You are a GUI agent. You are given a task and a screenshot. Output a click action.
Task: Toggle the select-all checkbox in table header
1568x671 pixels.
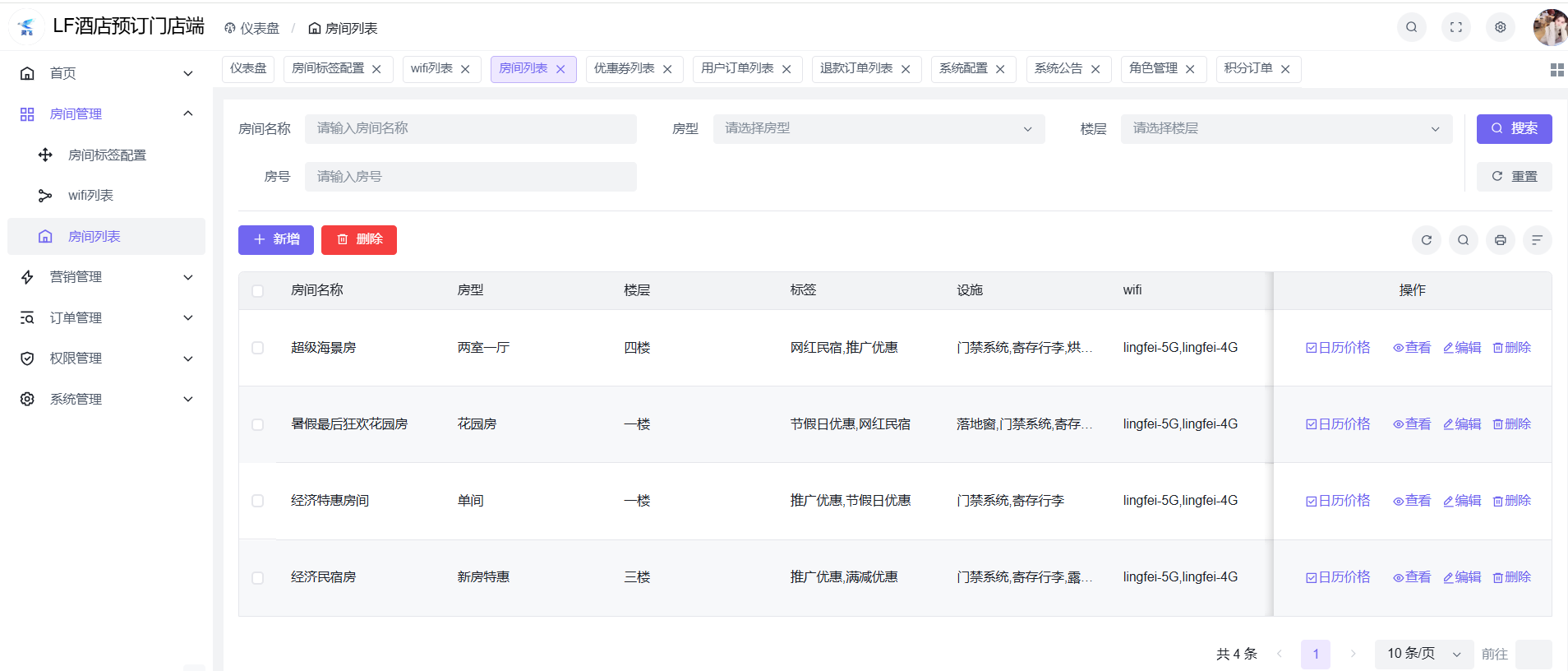[x=258, y=291]
